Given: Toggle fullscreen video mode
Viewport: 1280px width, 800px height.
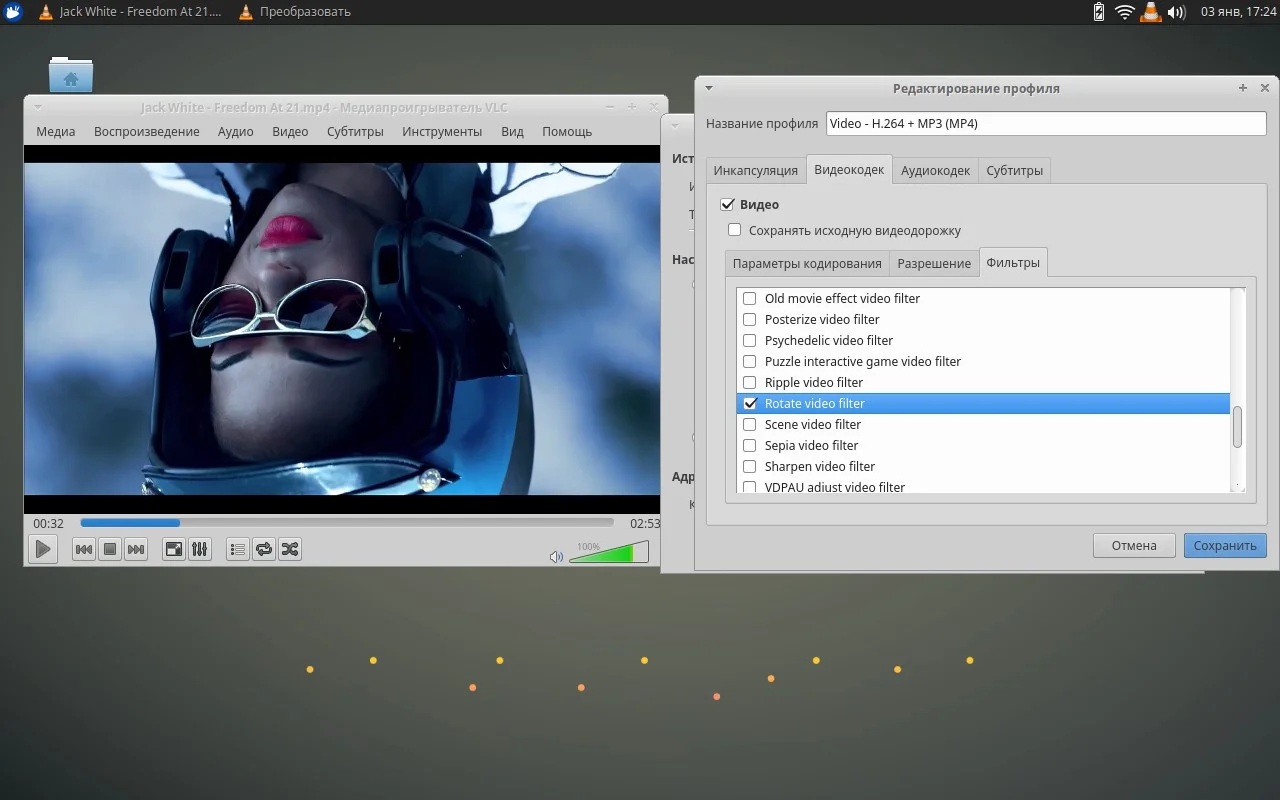Looking at the screenshot, I should coord(174,549).
